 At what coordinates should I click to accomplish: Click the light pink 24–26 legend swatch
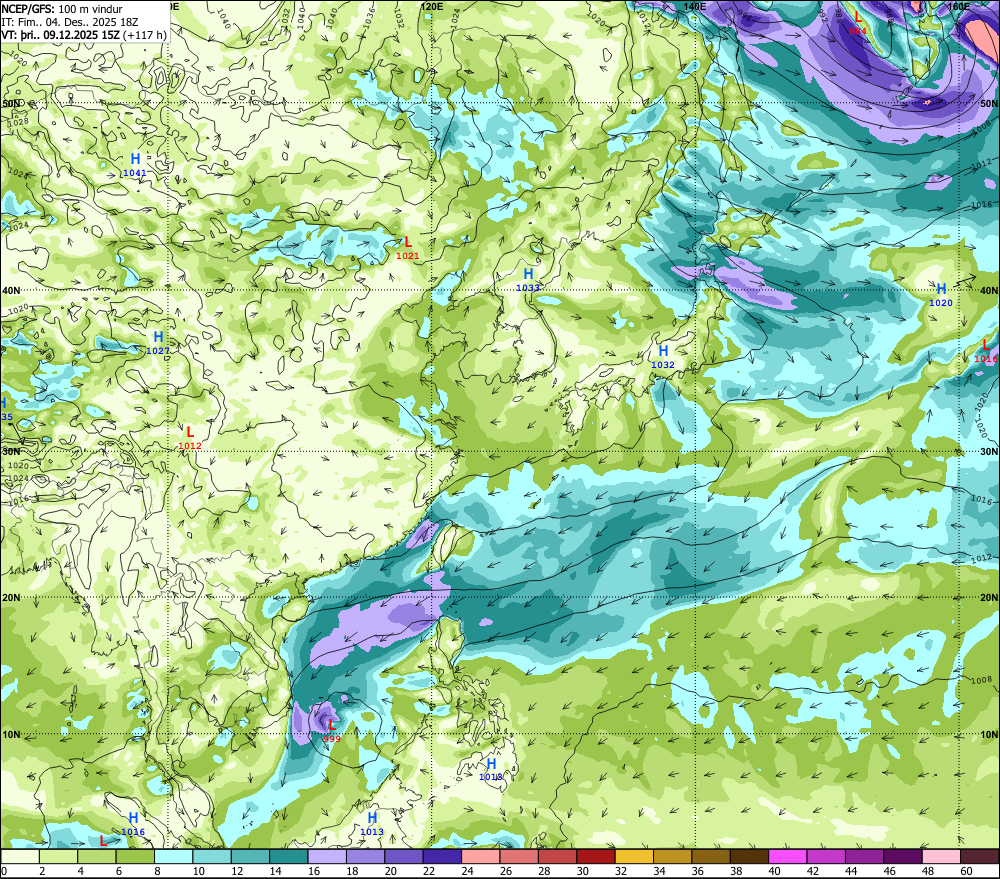point(480,857)
